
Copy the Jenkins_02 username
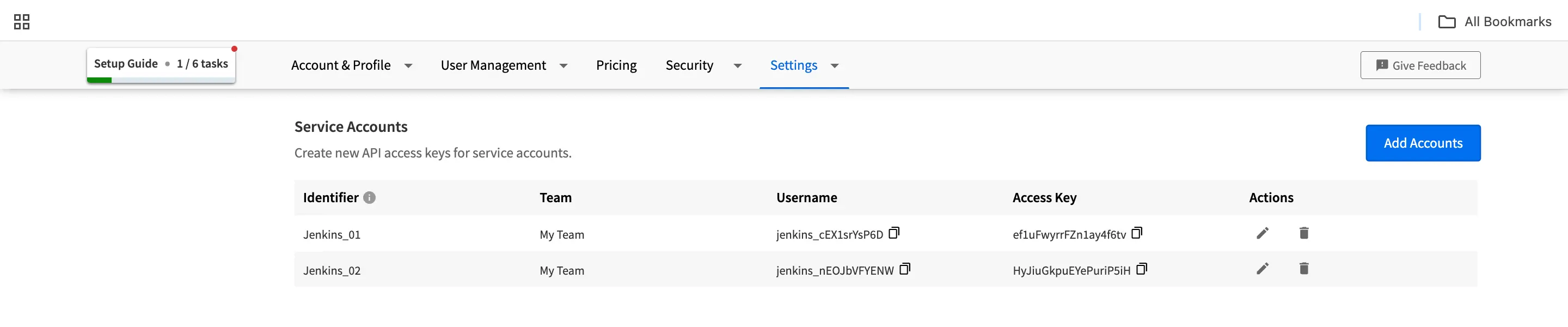click(904, 269)
